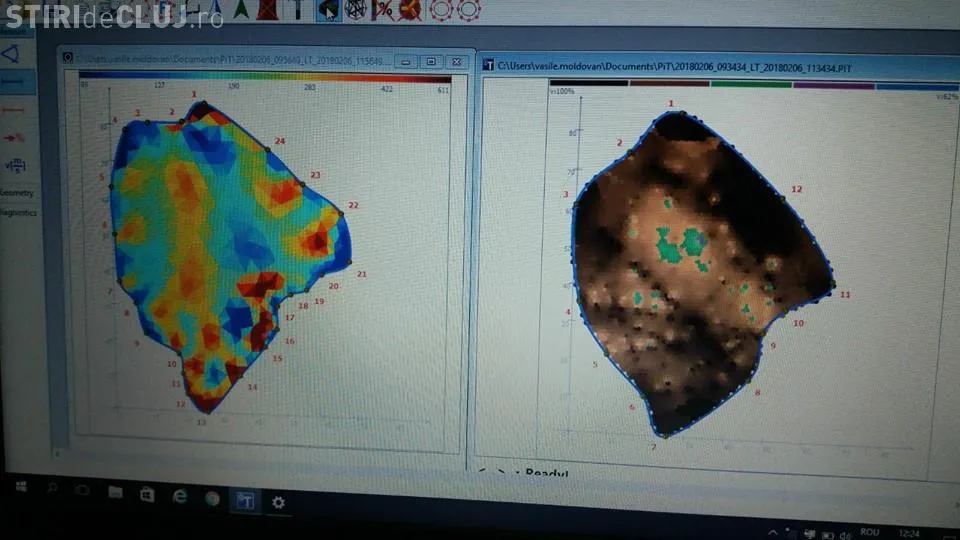Choose the red line tool in left sidebar

(13, 109)
